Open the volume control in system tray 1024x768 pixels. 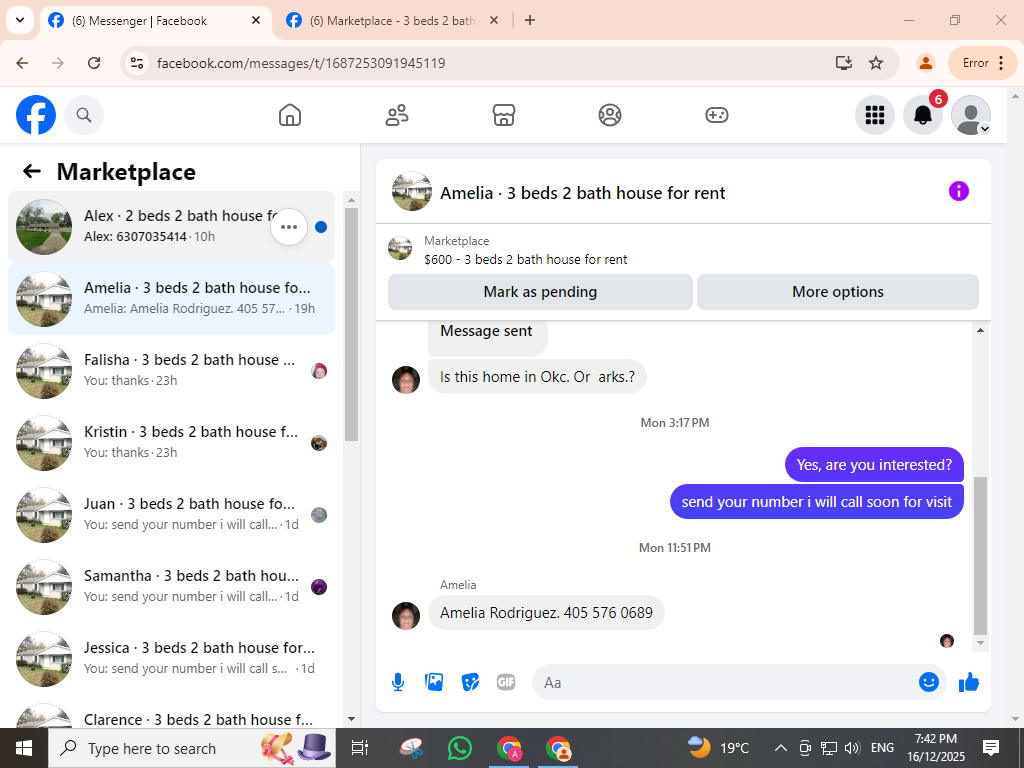(x=852, y=748)
